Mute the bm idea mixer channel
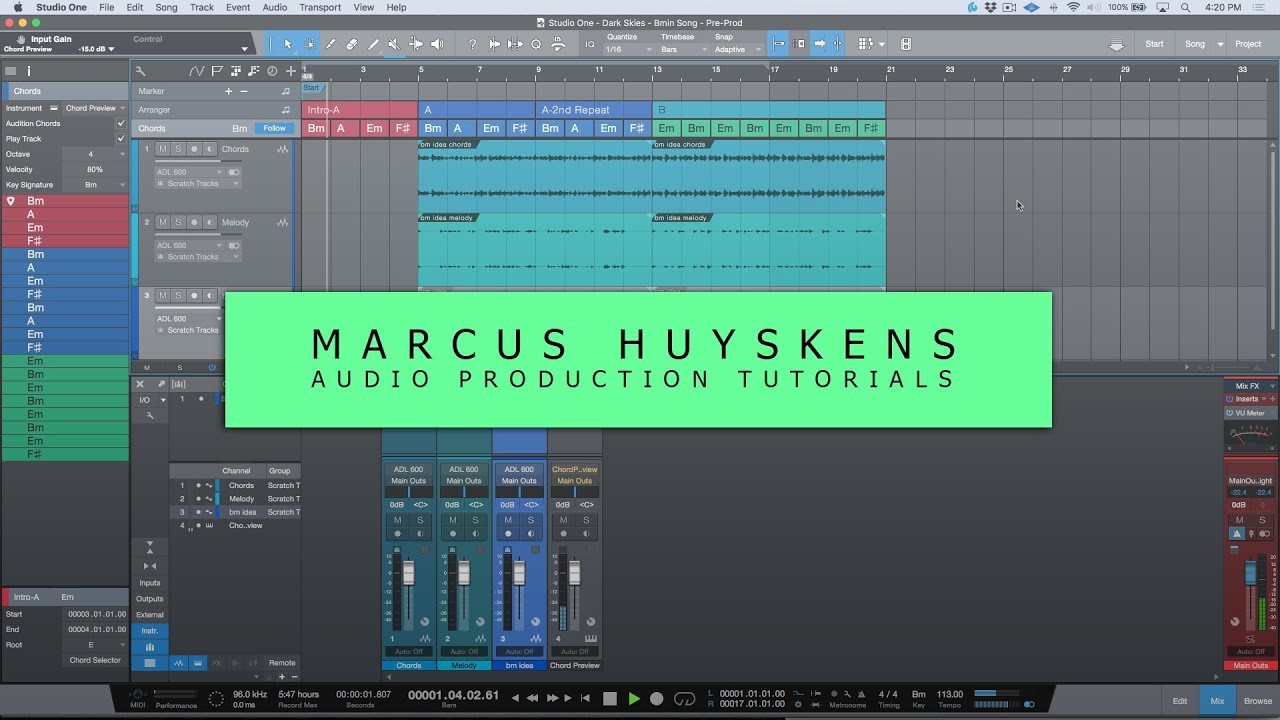 [x=508, y=520]
